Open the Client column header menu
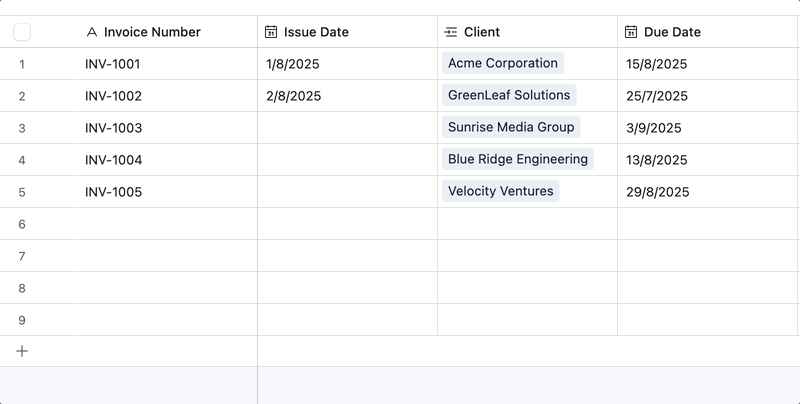This screenshot has width=800, height=404. pos(527,32)
